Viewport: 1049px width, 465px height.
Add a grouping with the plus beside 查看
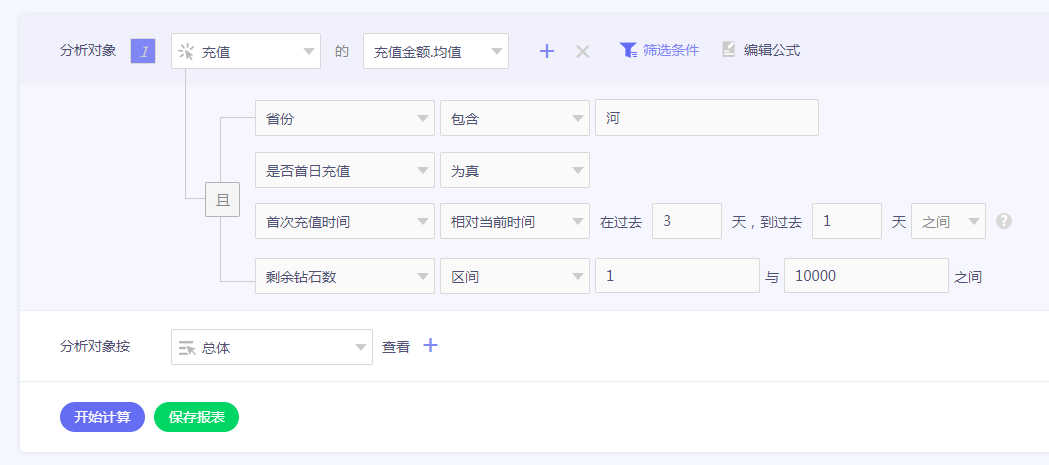[x=430, y=346]
